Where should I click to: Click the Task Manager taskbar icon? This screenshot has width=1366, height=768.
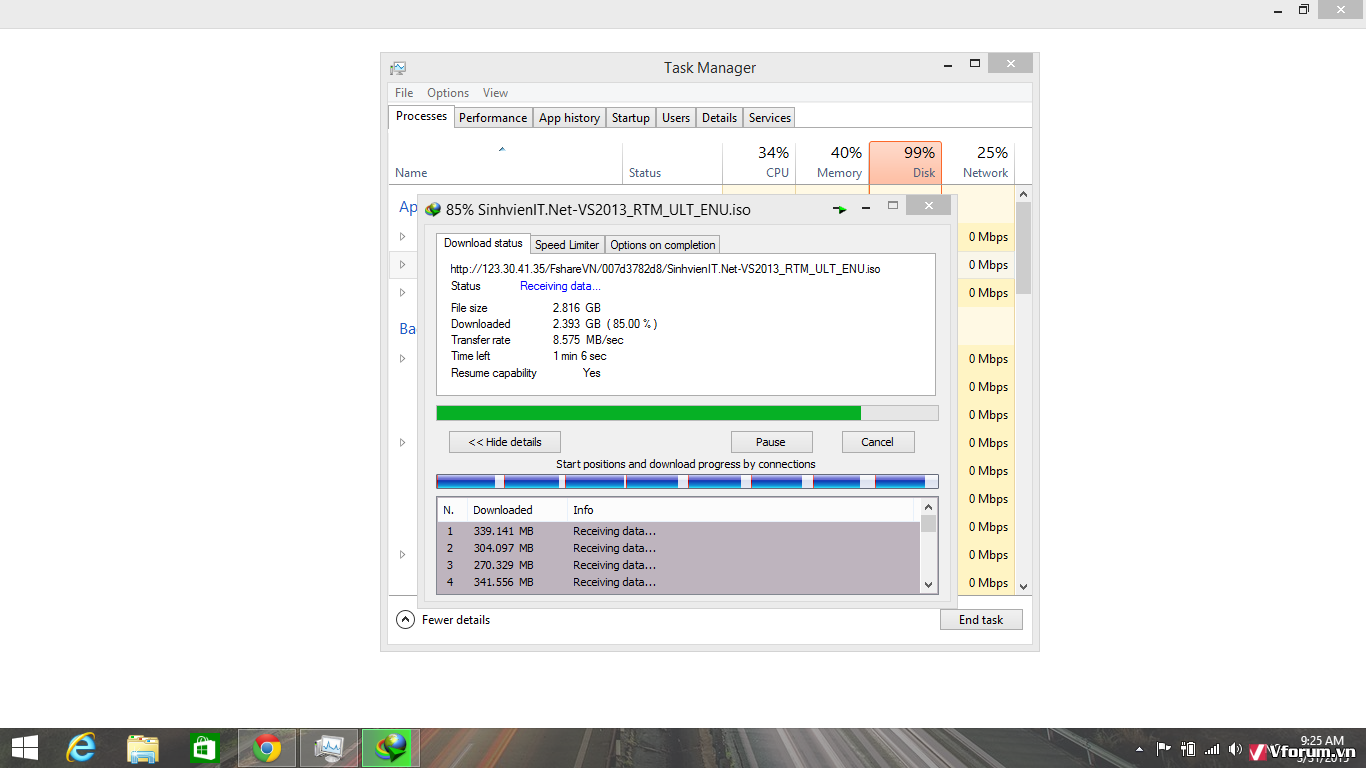point(329,748)
